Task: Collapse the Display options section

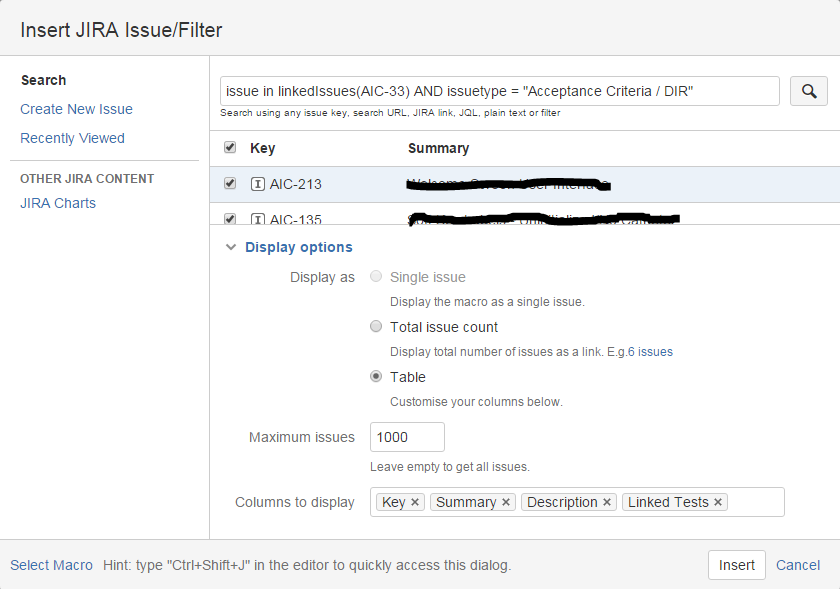Action: pyautogui.click(x=231, y=247)
